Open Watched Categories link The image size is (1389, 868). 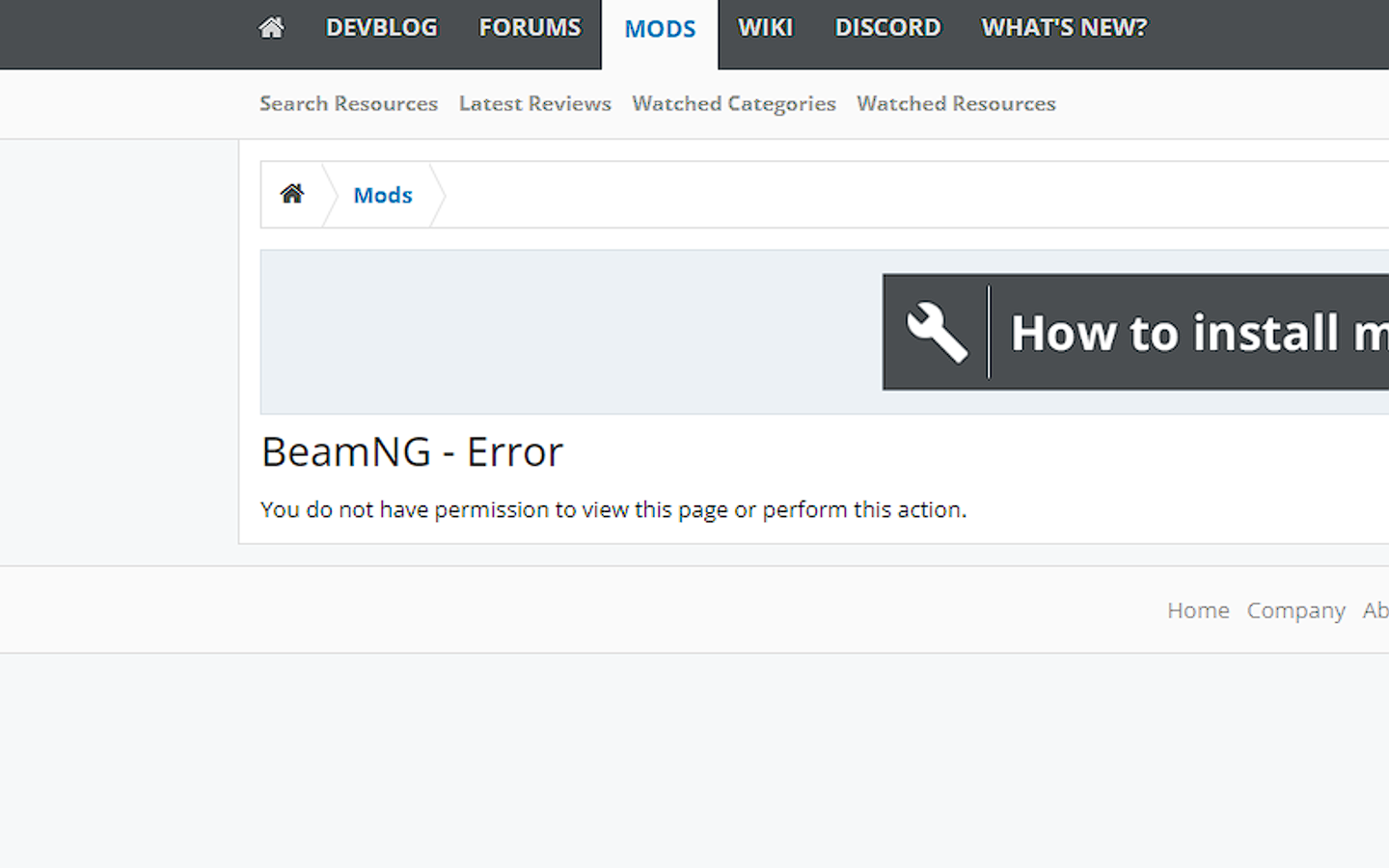733,104
